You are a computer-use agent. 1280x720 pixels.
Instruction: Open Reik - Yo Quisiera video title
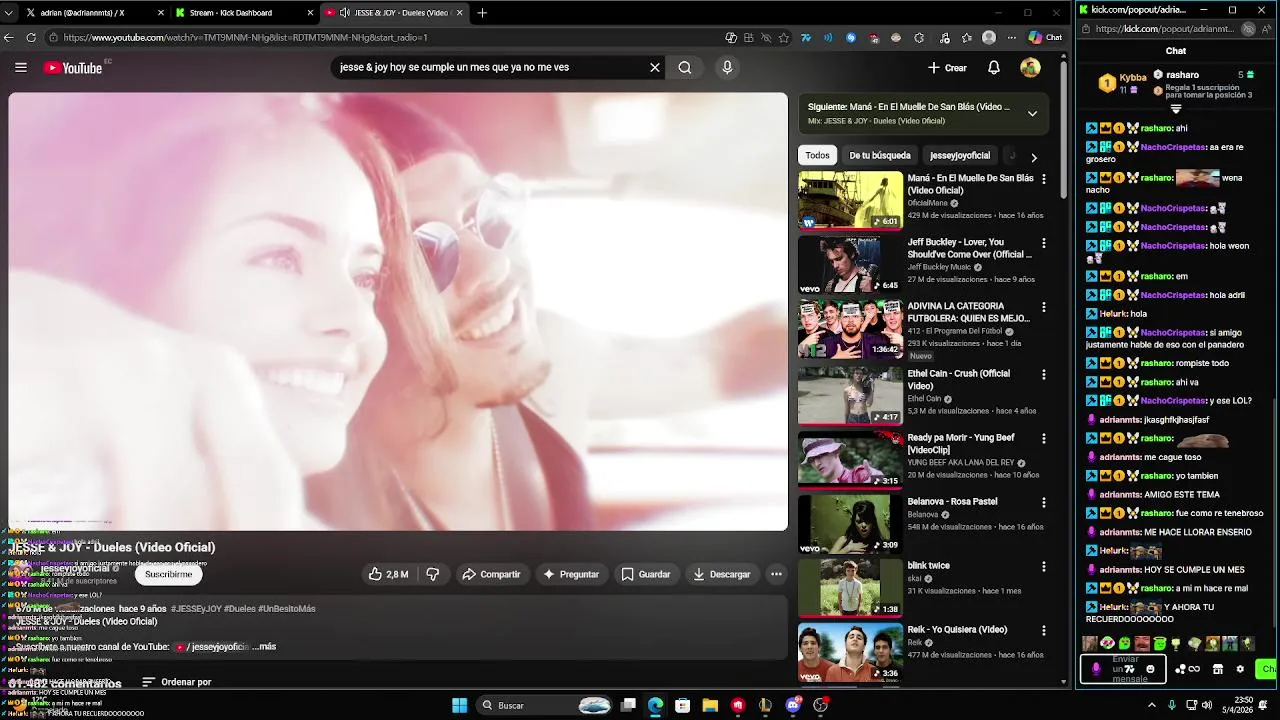[957, 630]
